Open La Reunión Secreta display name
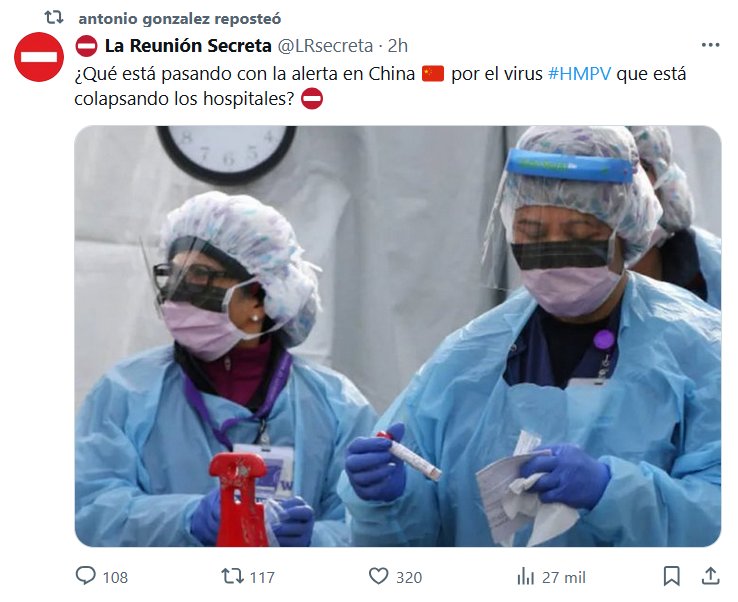The height and width of the screenshot is (602, 738). (x=188, y=46)
